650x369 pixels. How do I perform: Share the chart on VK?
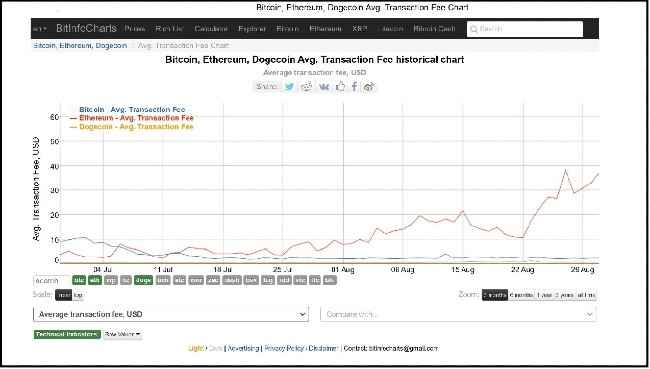click(x=324, y=87)
